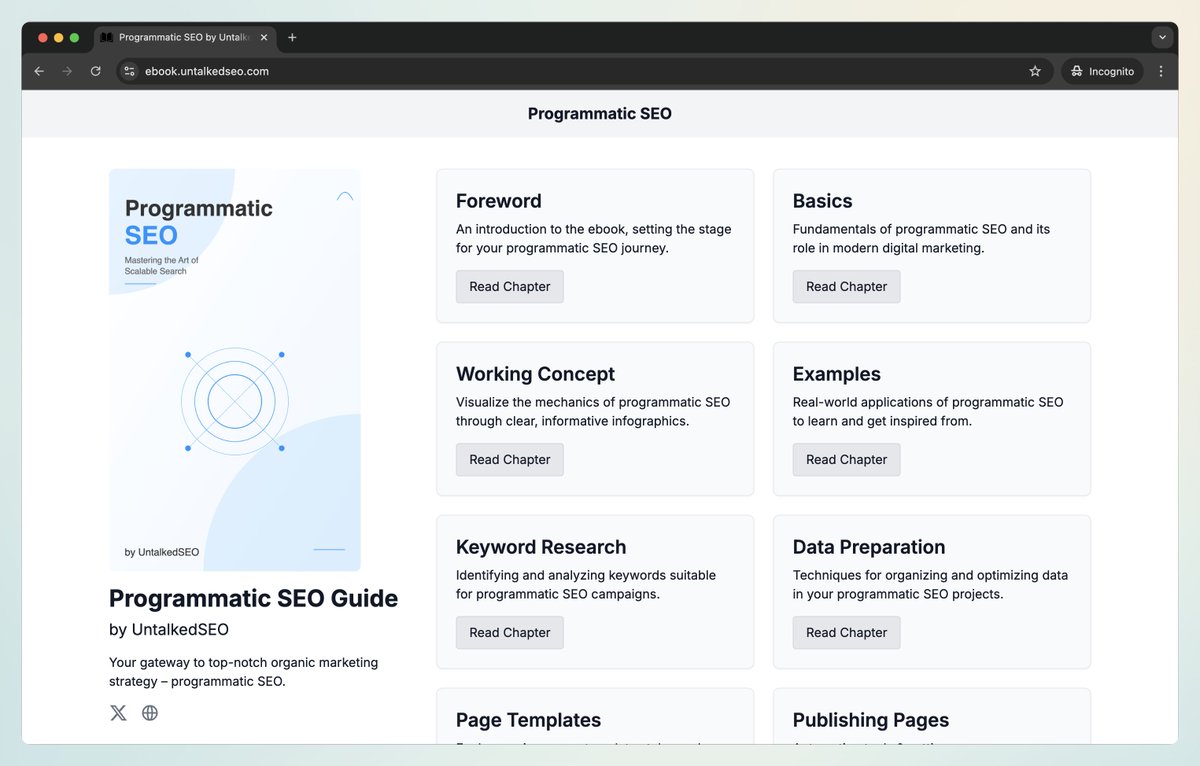Close the Programmatic SEO browser tab
1200x766 pixels.
[x=264, y=37]
